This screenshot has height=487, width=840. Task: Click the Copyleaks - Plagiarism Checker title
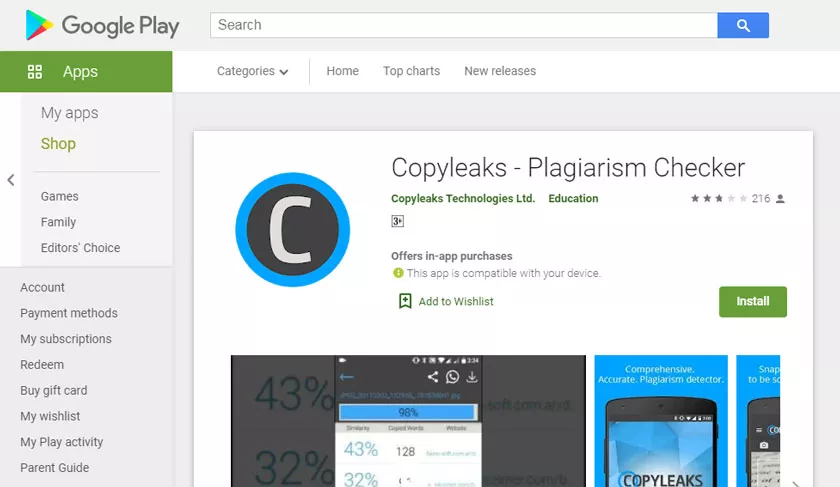click(x=568, y=168)
